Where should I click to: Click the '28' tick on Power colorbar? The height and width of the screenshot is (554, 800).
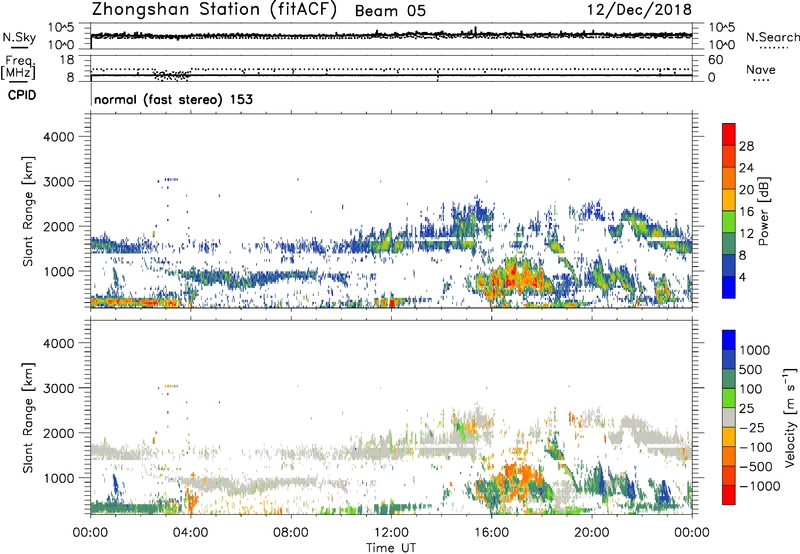click(746, 146)
